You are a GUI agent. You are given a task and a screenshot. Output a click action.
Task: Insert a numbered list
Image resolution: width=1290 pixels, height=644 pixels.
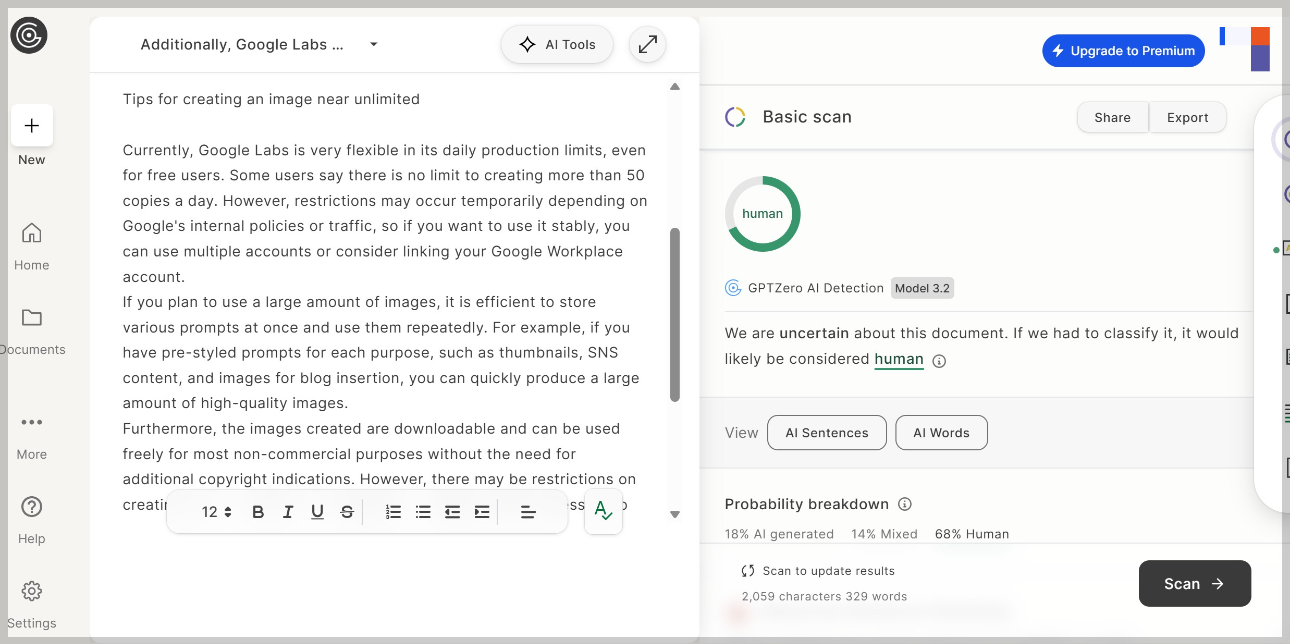point(394,512)
